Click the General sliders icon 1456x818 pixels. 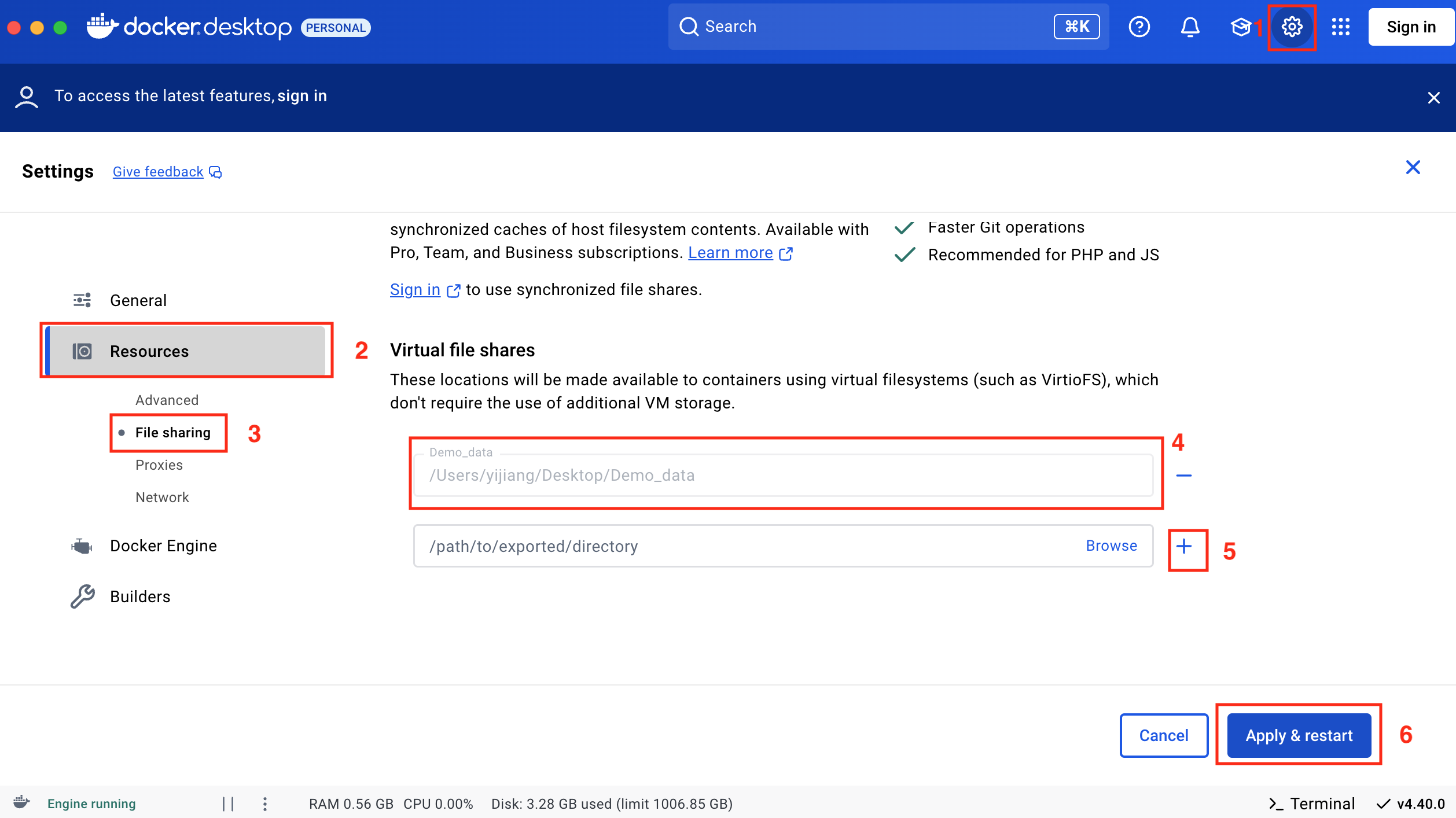point(82,300)
